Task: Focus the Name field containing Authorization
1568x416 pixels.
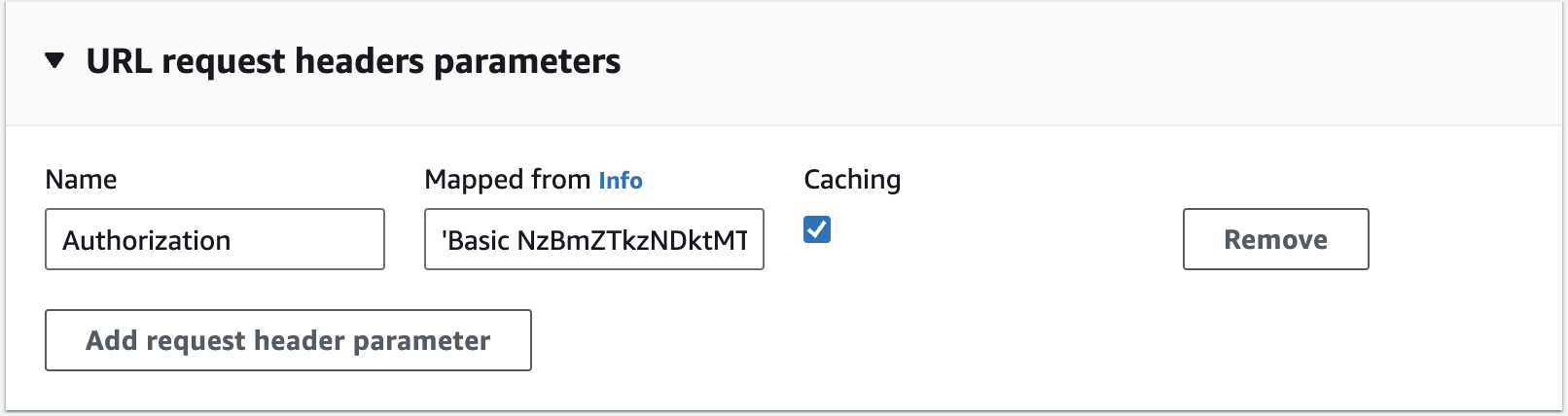Action: (214, 239)
